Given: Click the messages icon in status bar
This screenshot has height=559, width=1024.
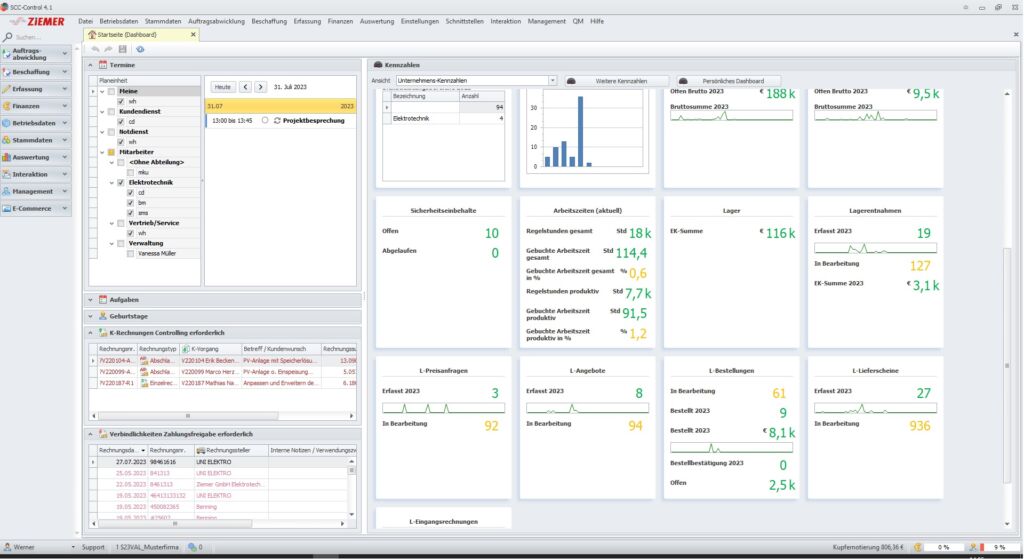Looking at the screenshot, I should pos(192,547).
